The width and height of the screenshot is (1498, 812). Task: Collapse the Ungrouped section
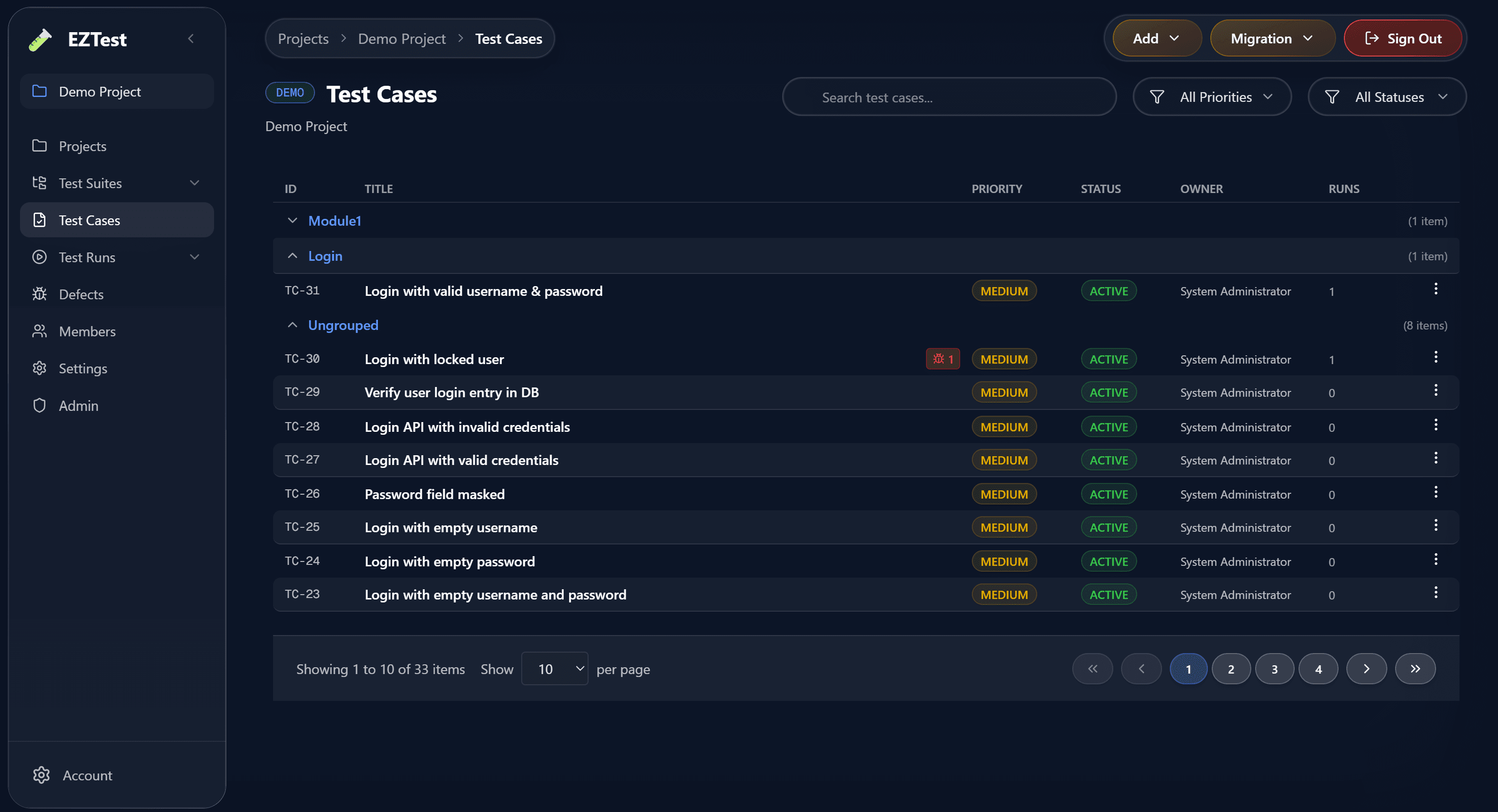pyautogui.click(x=292, y=324)
